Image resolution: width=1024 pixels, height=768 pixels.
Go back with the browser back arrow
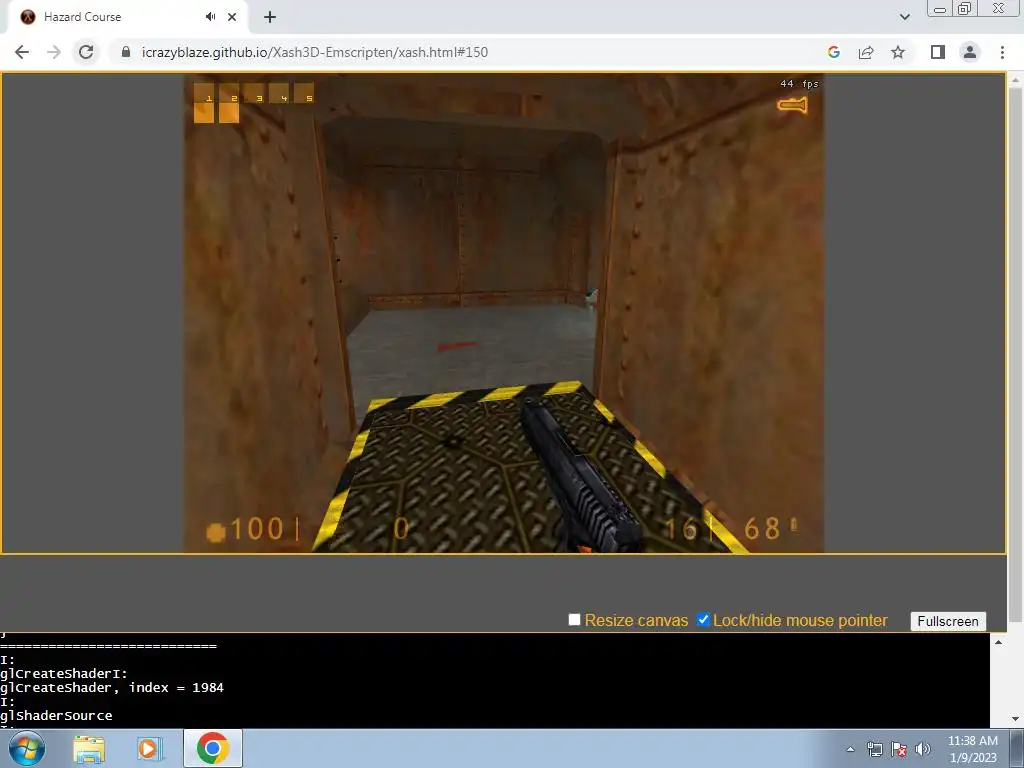22,52
